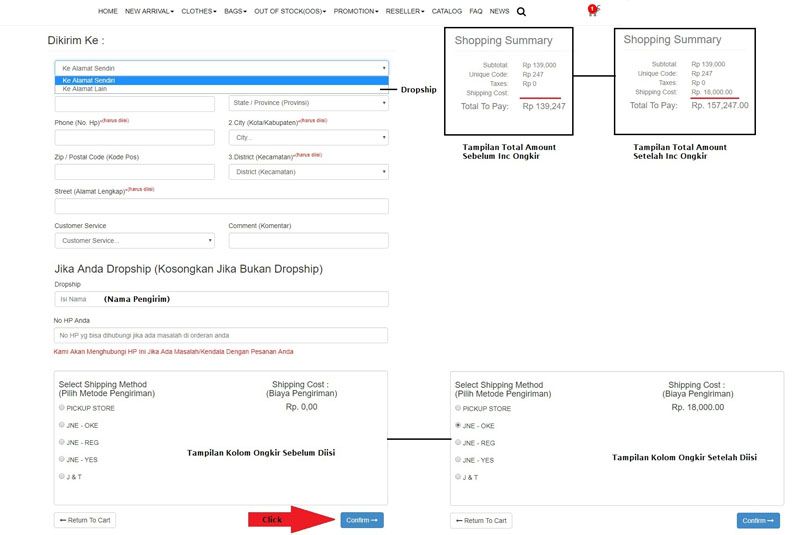Expand the District (Kecamatan) dropdown
800x535 pixels.
pyautogui.click(x=308, y=171)
